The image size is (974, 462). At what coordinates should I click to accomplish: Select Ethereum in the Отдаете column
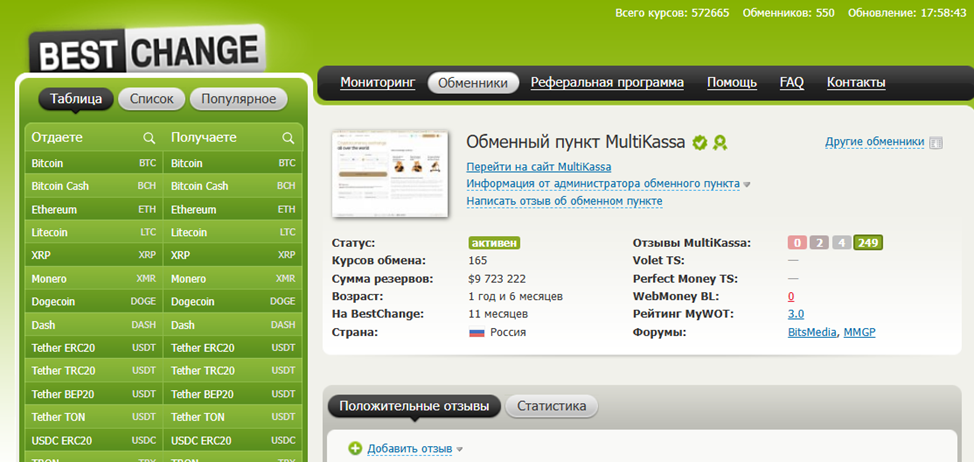point(93,209)
